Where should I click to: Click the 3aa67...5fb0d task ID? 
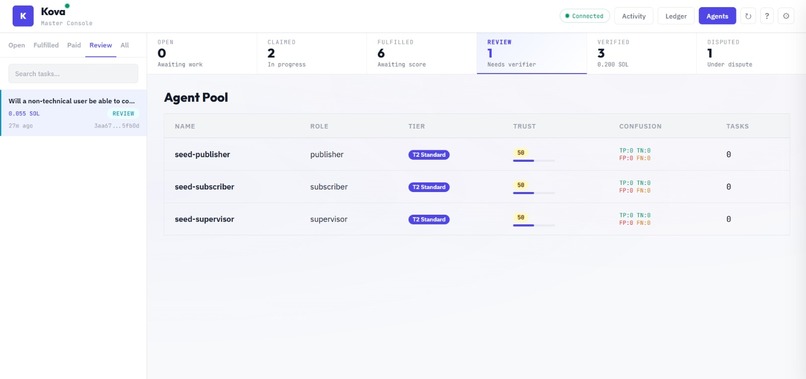pyautogui.click(x=117, y=125)
